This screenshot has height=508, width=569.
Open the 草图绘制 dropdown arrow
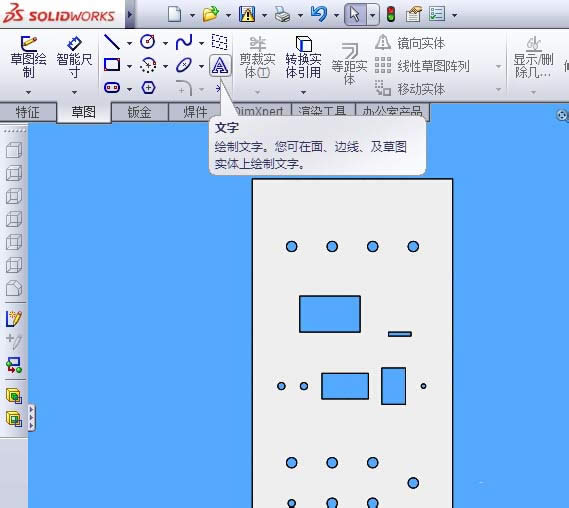tap(28, 92)
